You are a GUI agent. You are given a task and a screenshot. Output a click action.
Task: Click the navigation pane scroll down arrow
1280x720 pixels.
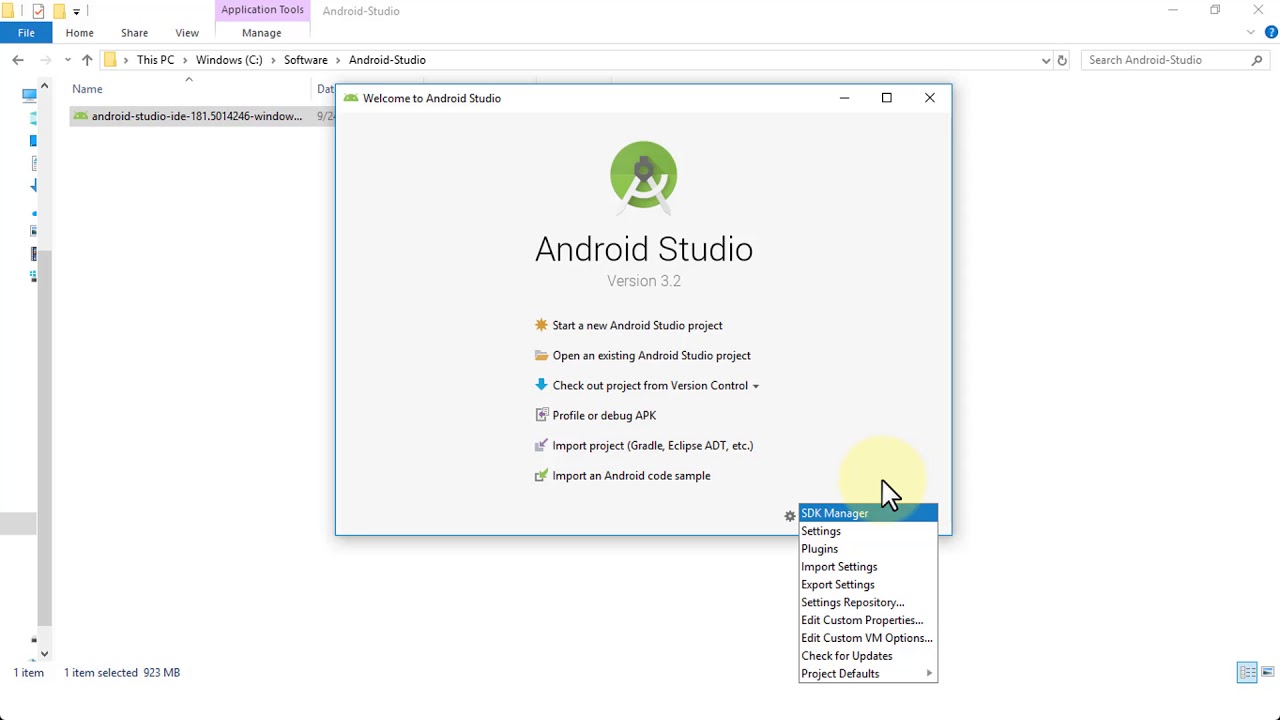click(44, 653)
